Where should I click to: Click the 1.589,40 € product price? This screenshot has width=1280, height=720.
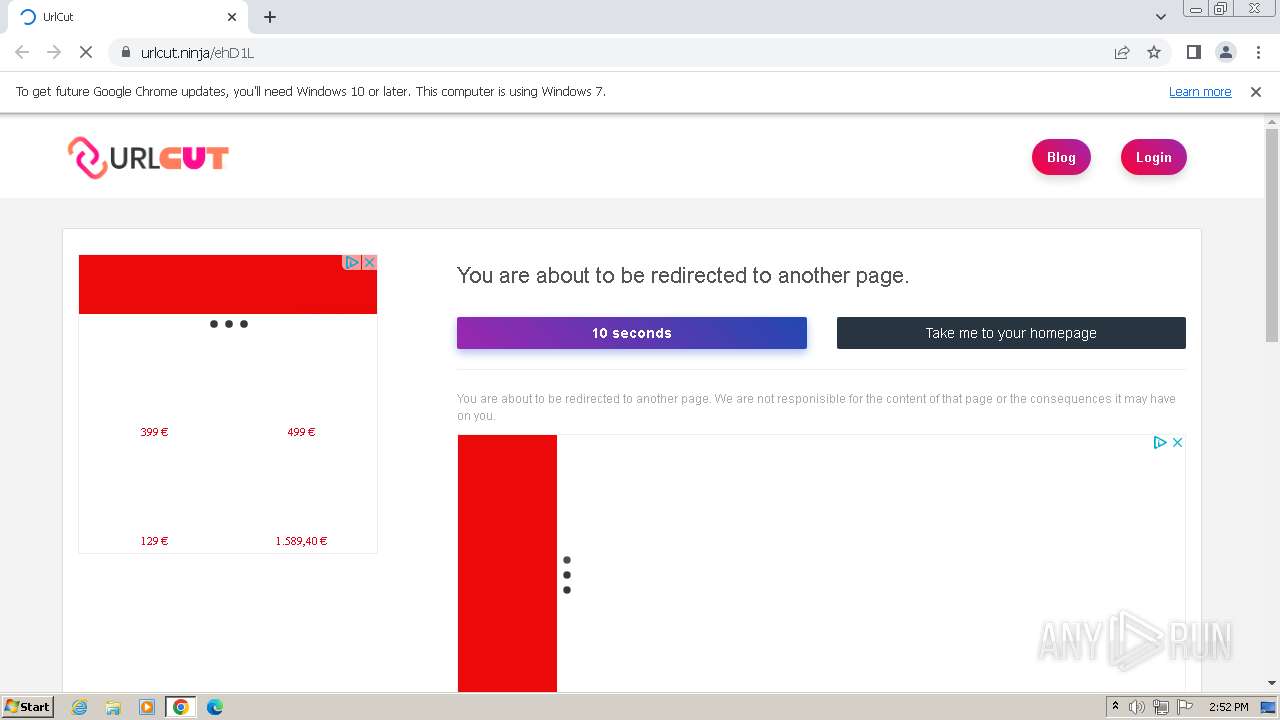click(301, 541)
